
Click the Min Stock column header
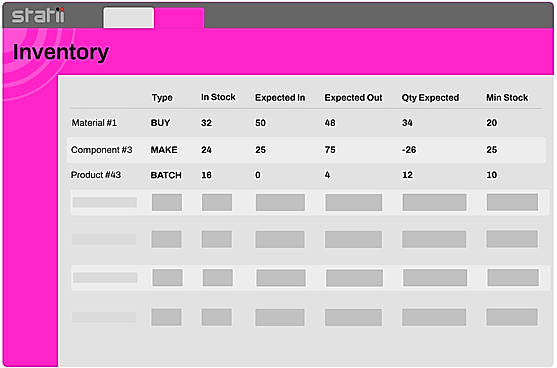point(507,98)
